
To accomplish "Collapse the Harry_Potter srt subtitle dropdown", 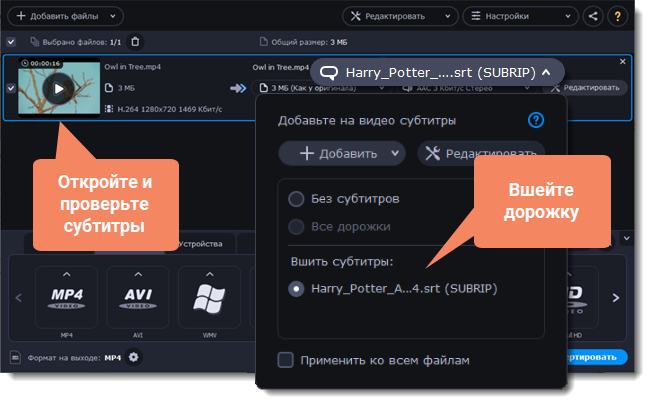I will click(x=545, y=72).
